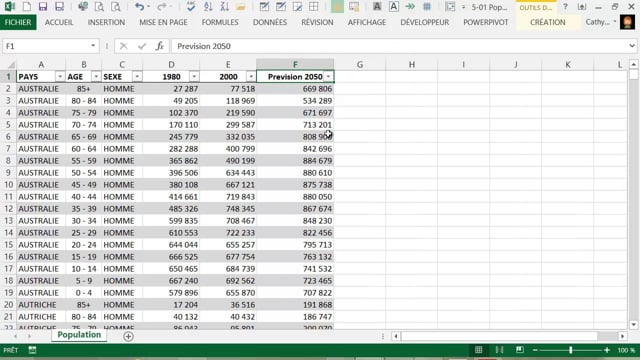Switch to the DÉVELOPPEUR ribbon tab
The image size is (640, 360).
click(x=424, y=22)
